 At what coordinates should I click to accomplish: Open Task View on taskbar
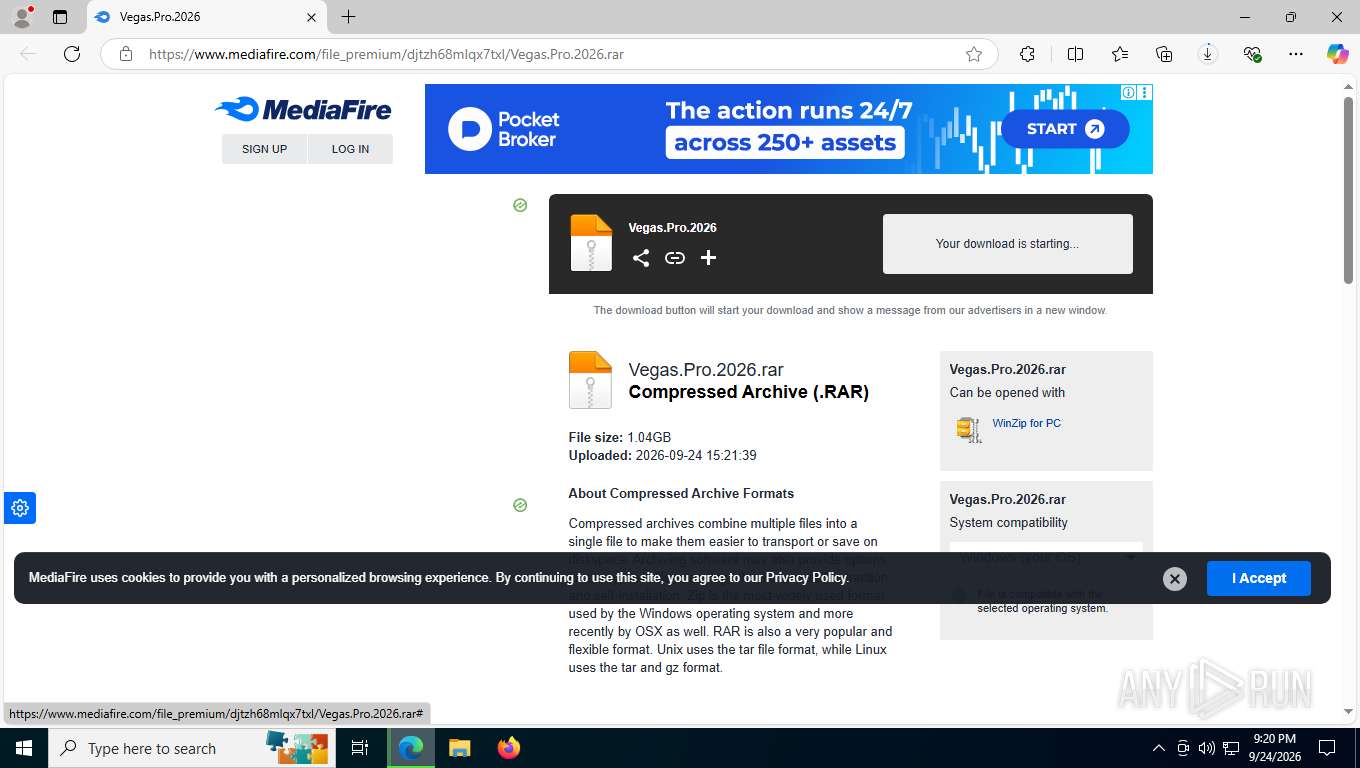pos(360,748)
